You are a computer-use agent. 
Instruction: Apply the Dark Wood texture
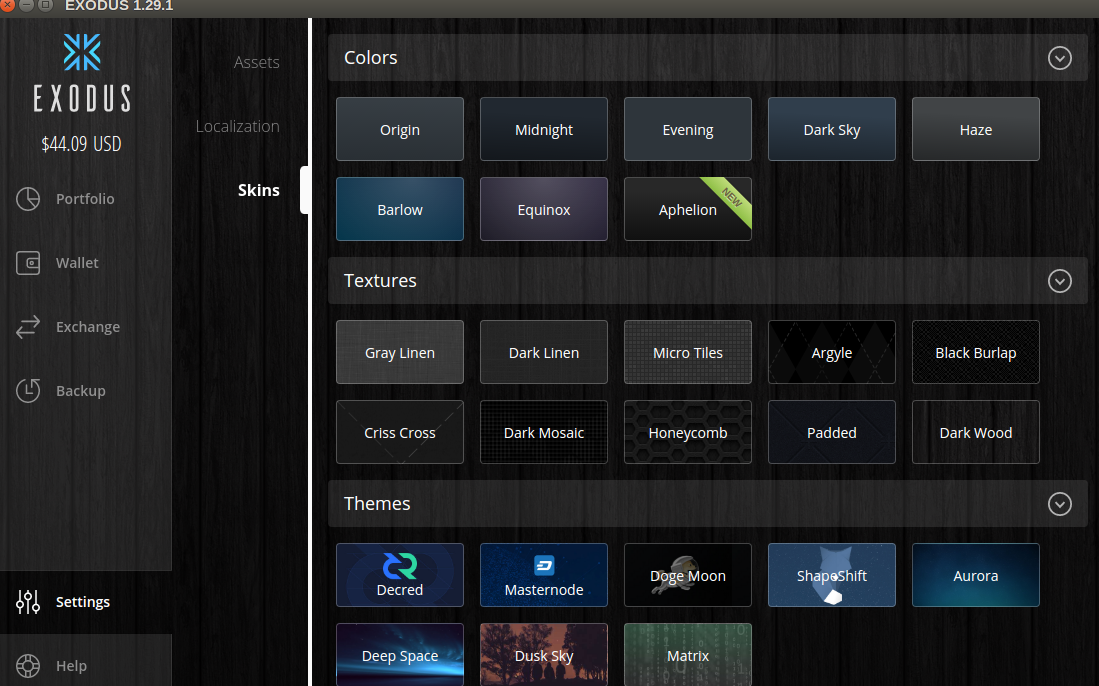click(x=976, y=432)
